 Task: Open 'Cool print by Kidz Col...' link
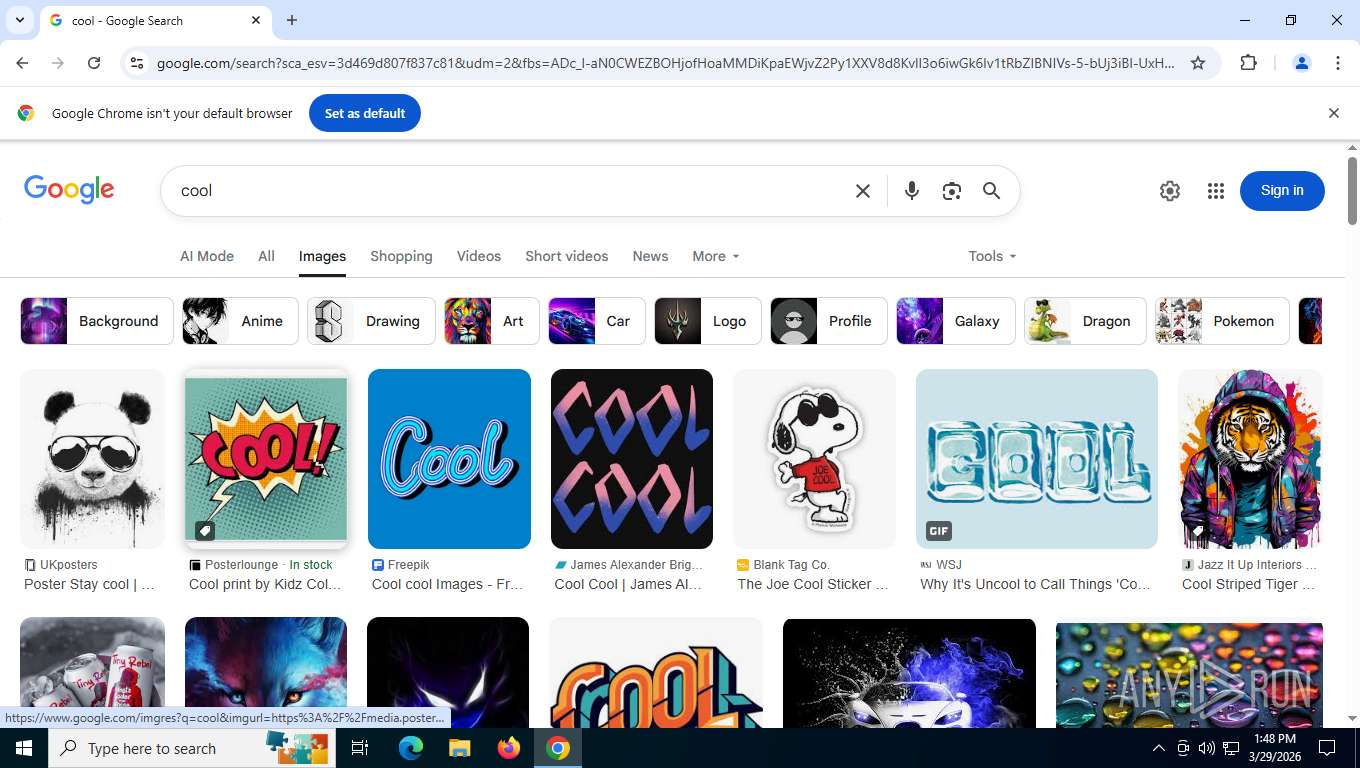[x=265, y=584]
